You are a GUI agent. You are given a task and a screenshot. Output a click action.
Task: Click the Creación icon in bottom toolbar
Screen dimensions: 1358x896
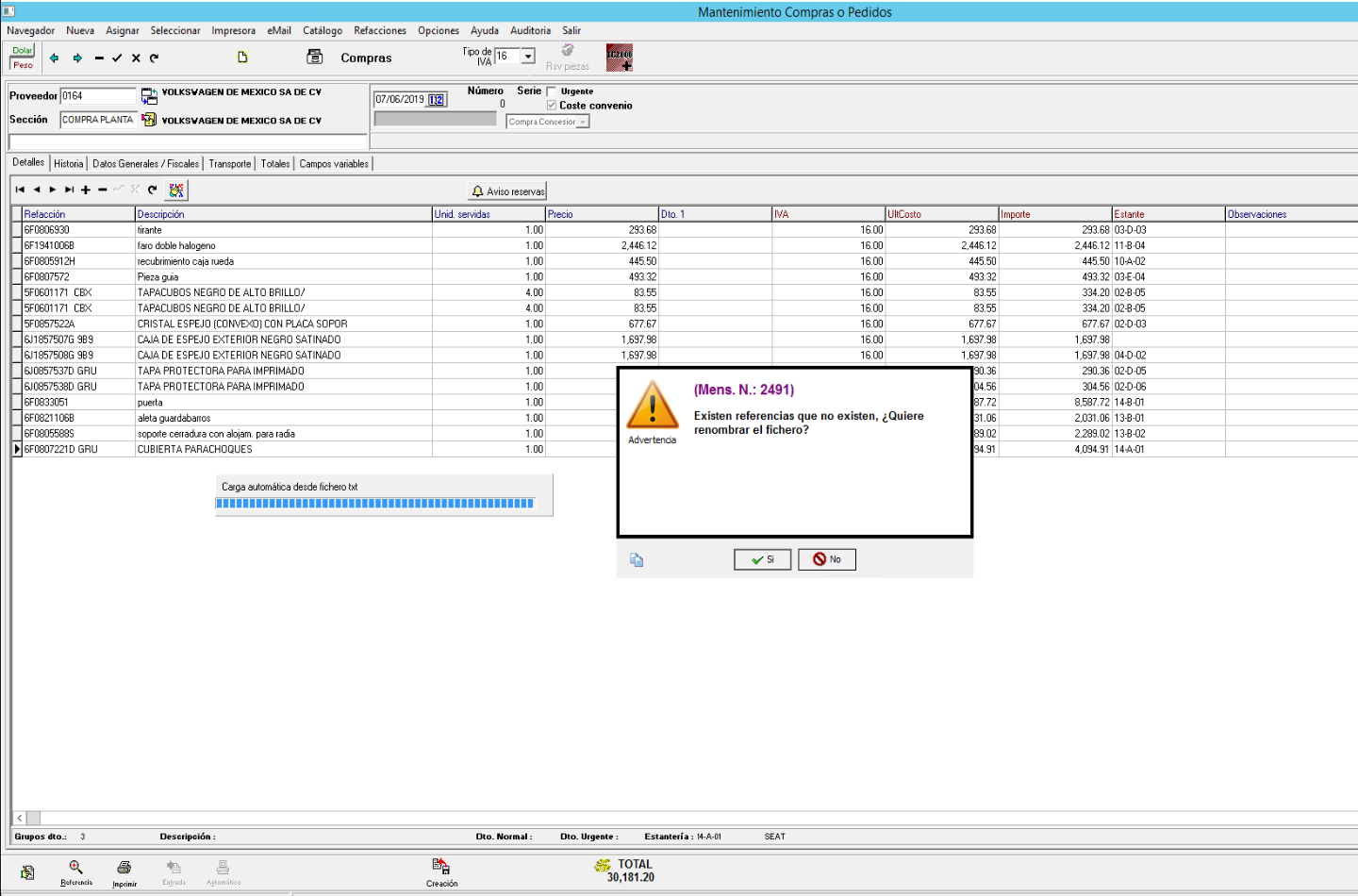coord(440,867)
